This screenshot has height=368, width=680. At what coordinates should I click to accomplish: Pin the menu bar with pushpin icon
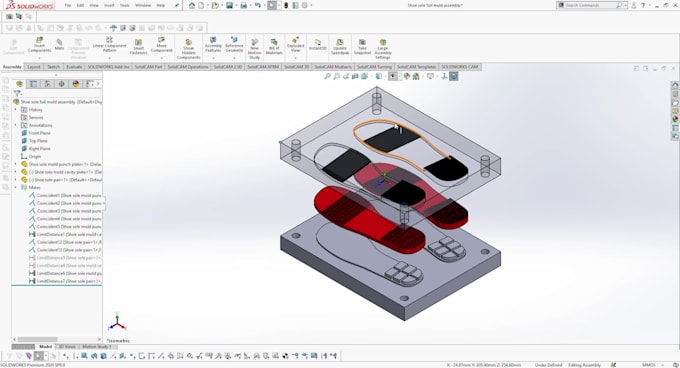coord(177,5)
